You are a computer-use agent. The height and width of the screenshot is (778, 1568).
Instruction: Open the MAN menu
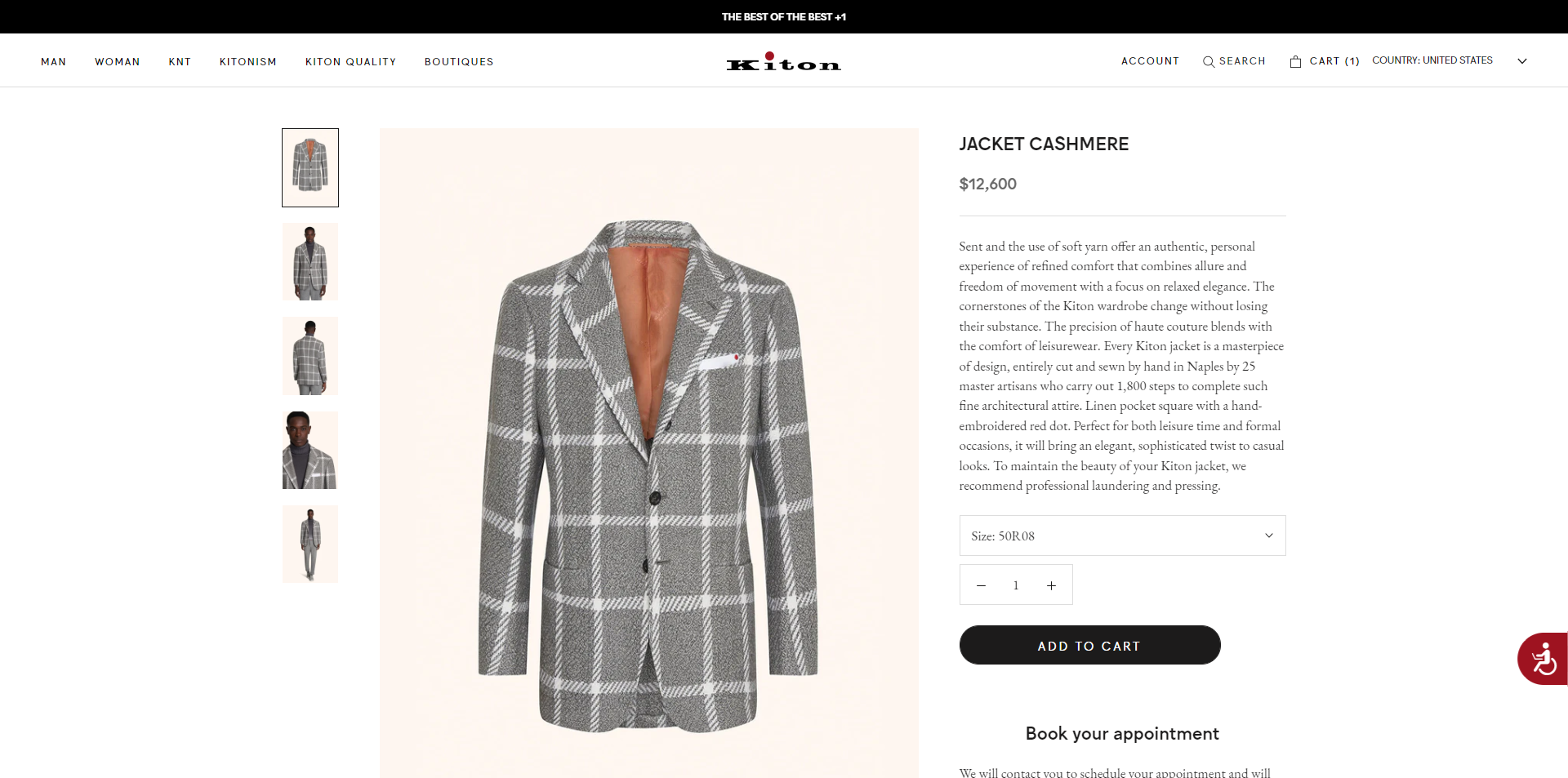click(x=54, y=62)
